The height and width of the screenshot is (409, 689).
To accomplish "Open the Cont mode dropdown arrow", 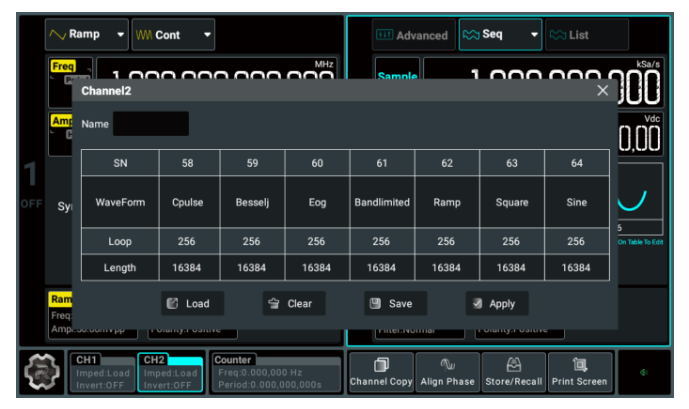I will point(207,34).
